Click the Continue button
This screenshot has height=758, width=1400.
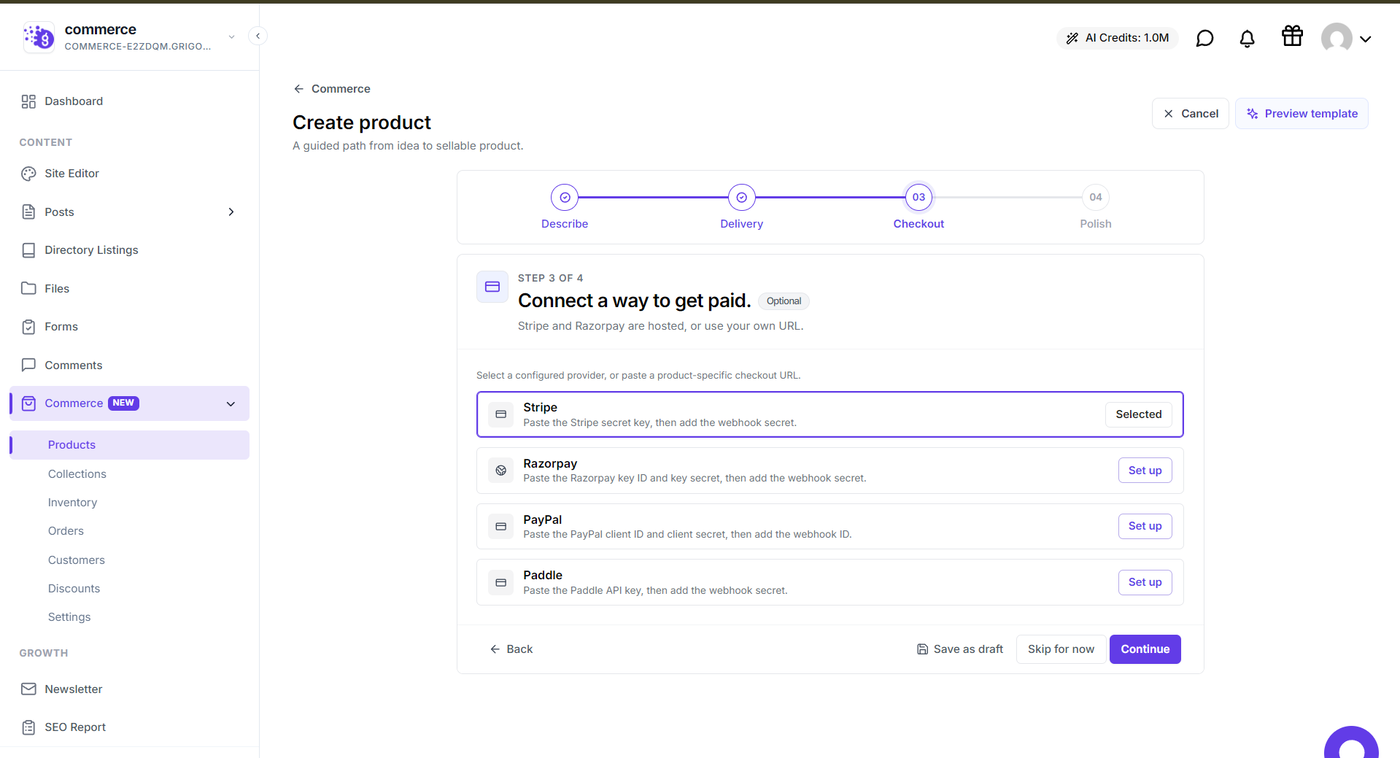point(1145,649)
